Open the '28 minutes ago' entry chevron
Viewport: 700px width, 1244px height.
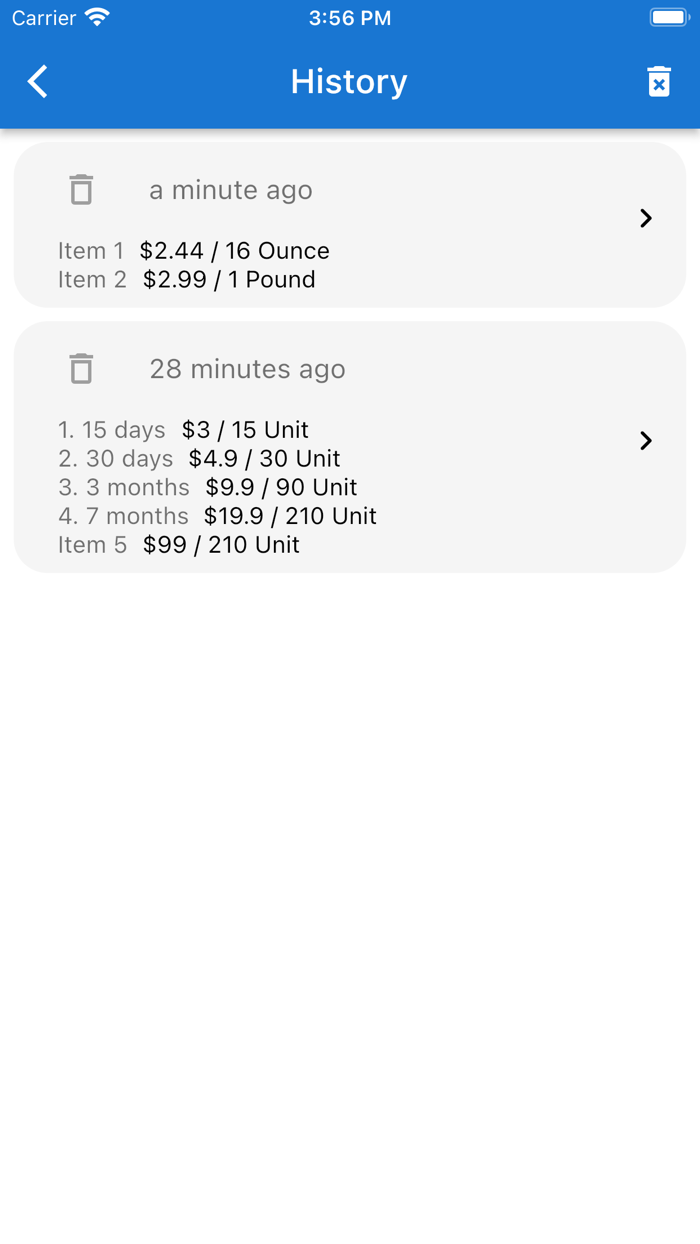click(x=646, y=440)
